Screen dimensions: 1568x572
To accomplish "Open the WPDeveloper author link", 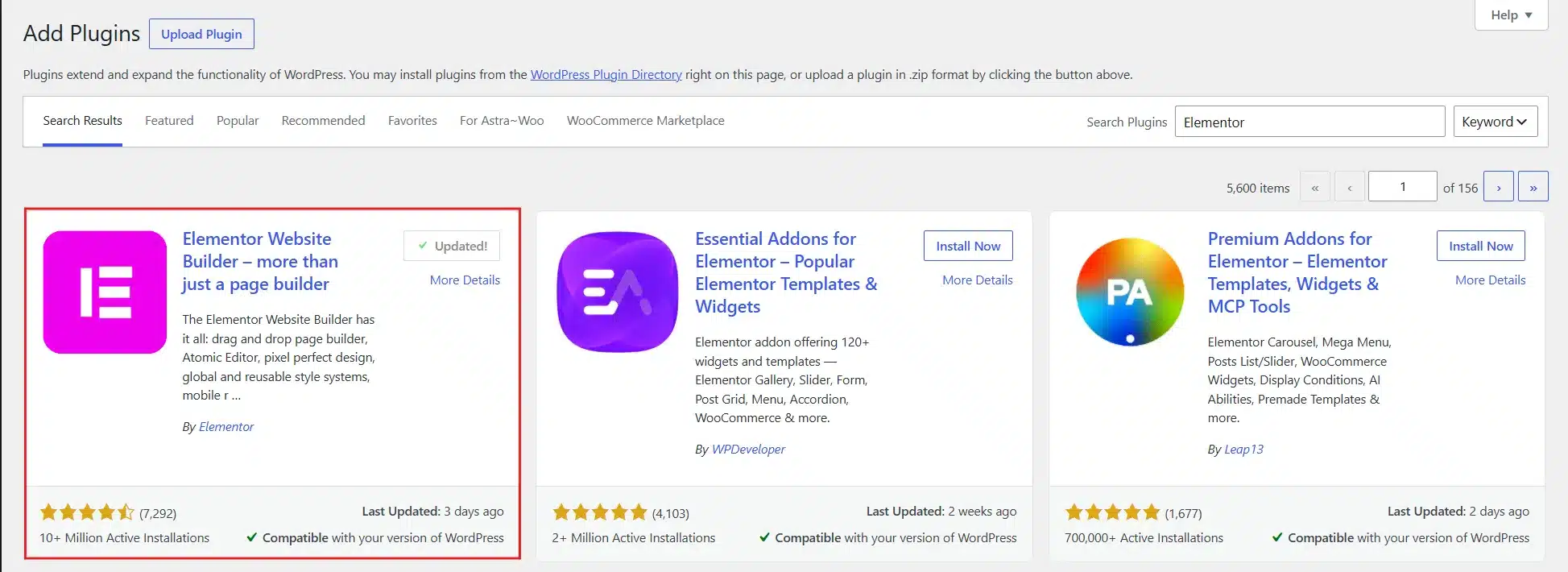I will 748,450.
